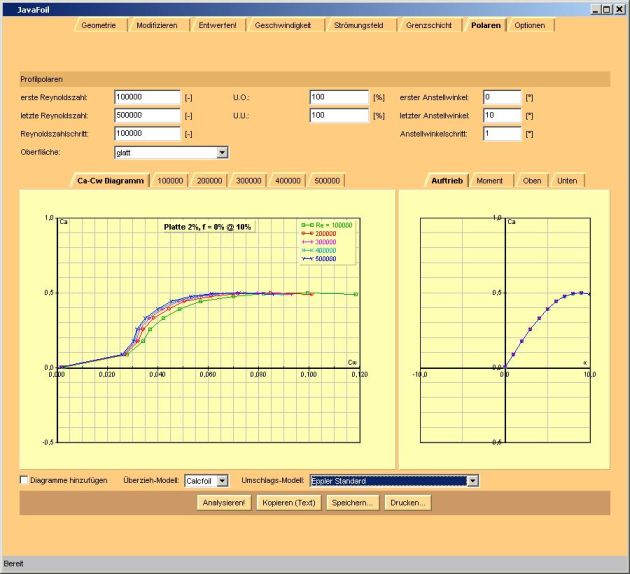Open the Optionen tab

pos(530,24)
